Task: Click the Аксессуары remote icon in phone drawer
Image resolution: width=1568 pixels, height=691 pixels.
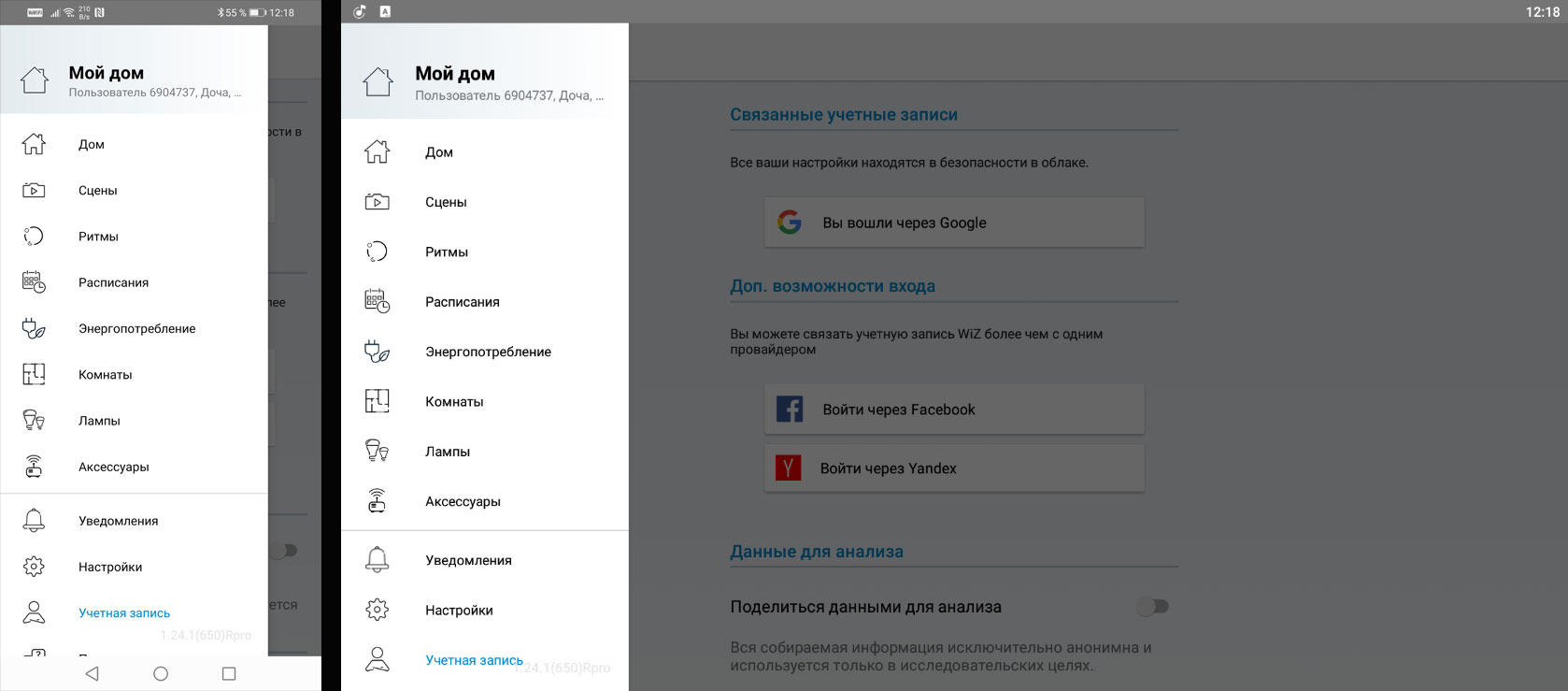Action: point(34,467)
